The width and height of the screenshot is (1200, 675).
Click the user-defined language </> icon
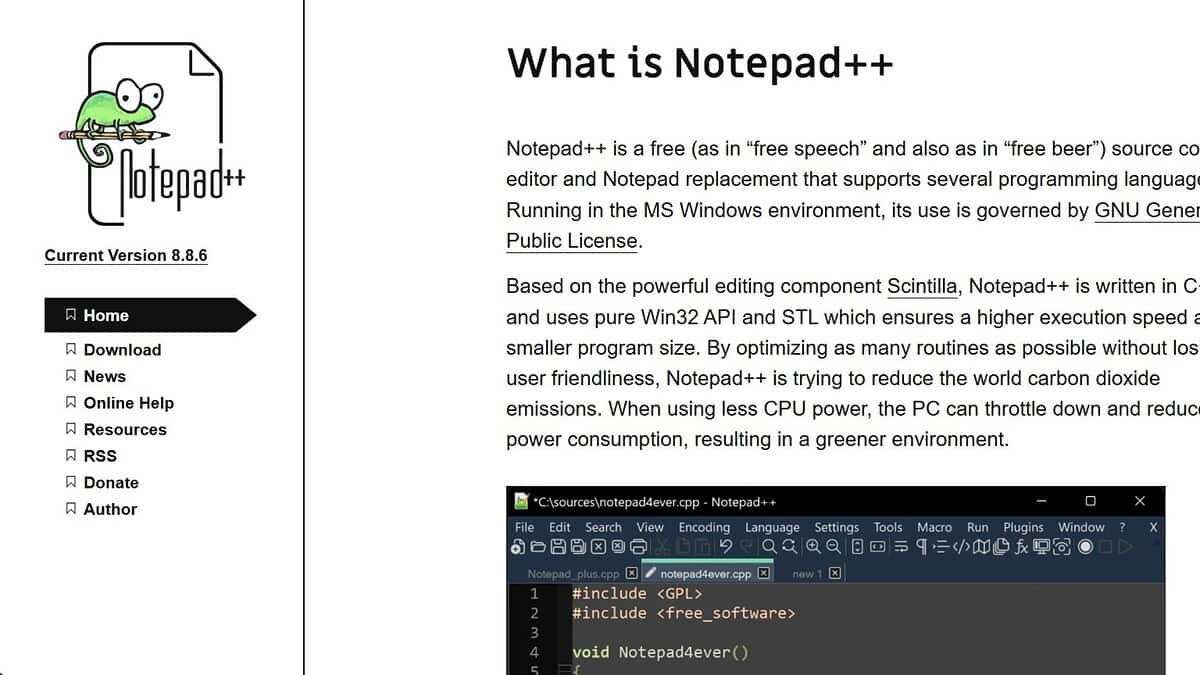[961, 547]
